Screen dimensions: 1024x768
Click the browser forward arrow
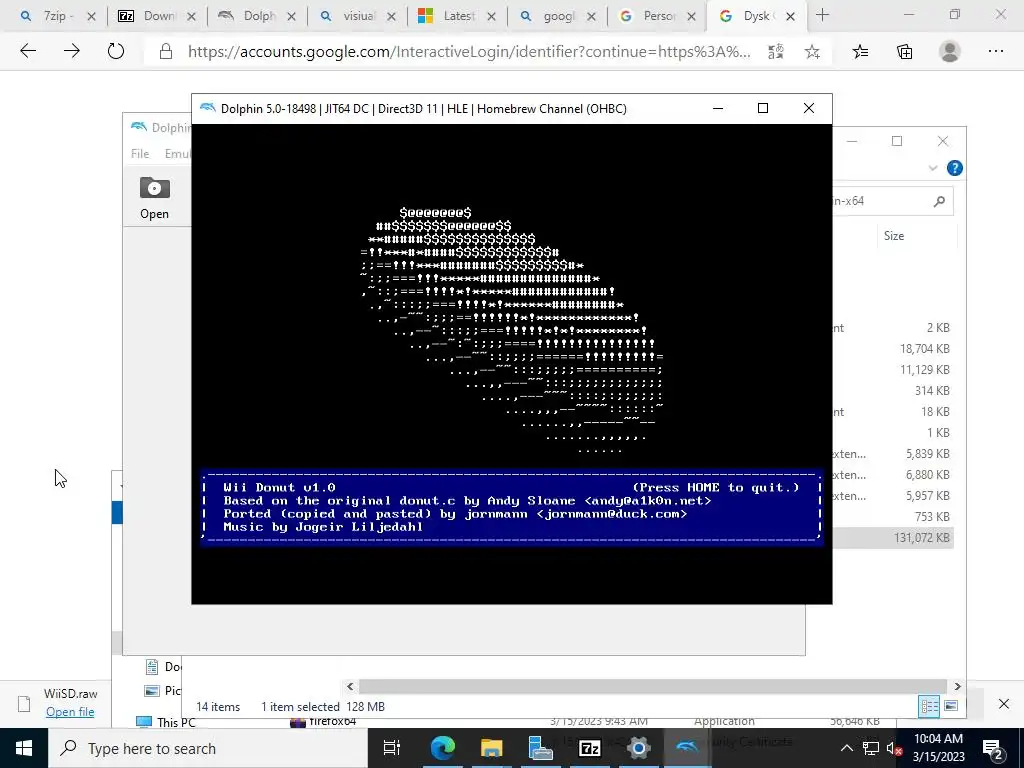(72, 51)
